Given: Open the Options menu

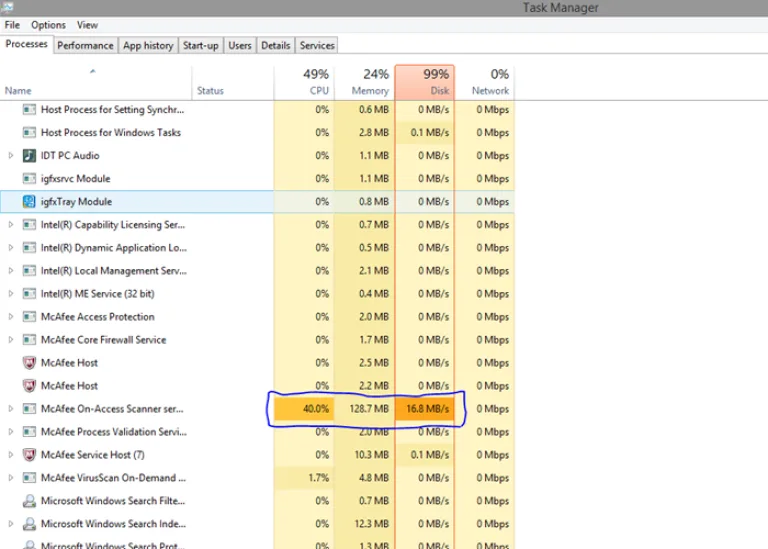Looking at the screenshot, I should 48,25.
